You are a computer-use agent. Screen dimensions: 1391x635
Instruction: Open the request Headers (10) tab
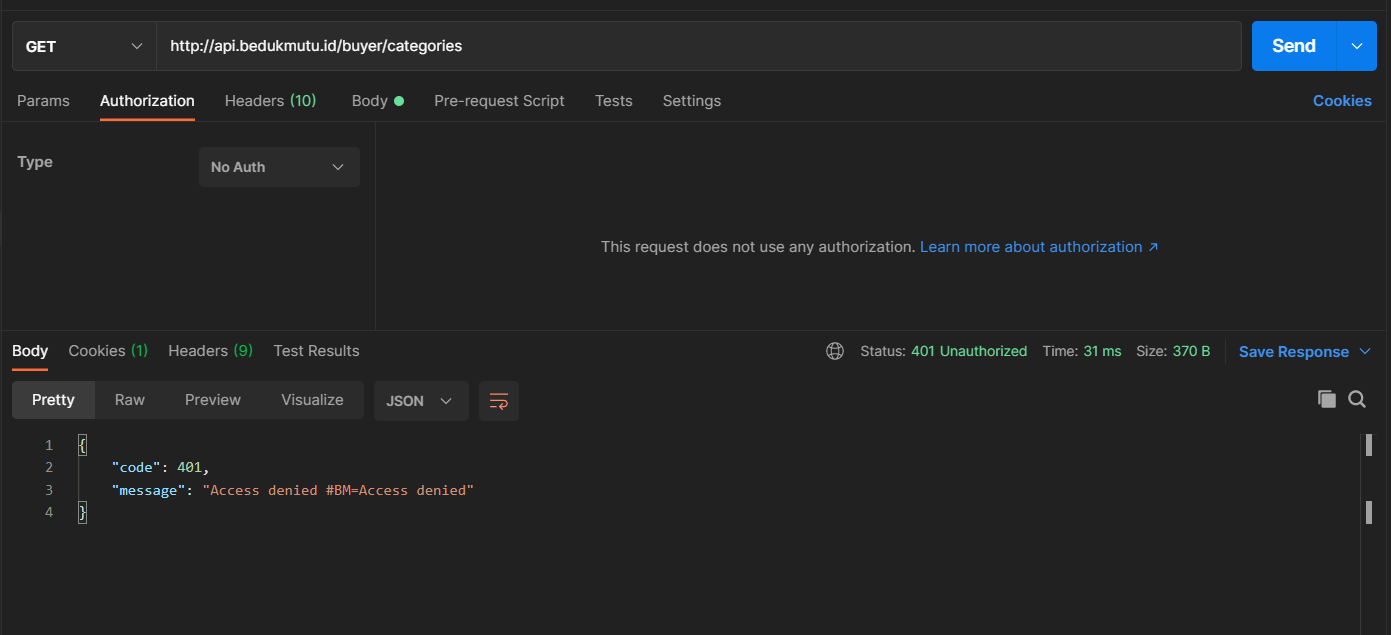270,101
